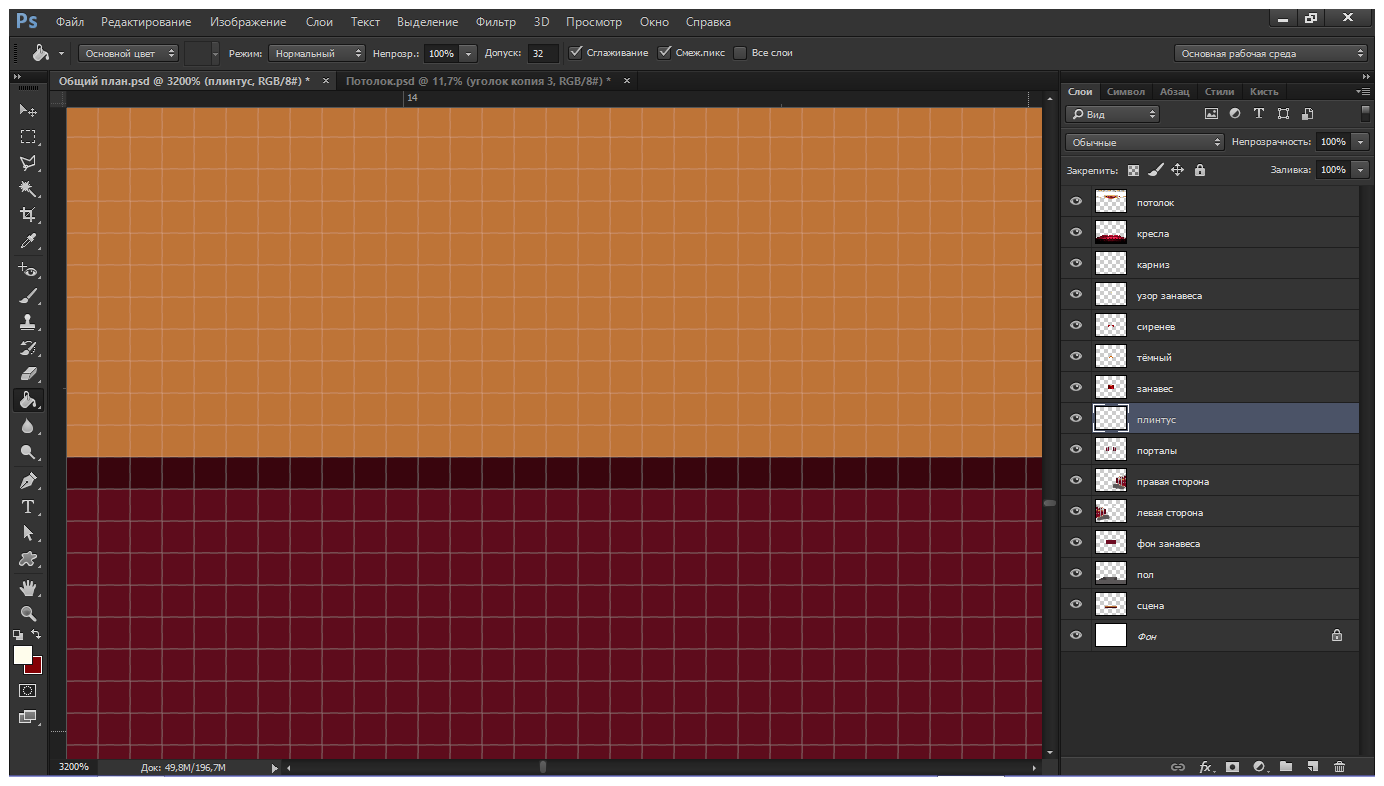Toggle the layer filter switch
This screenshot has height=786, width=1384.
pyautogui.click(x=1365, y=114)
